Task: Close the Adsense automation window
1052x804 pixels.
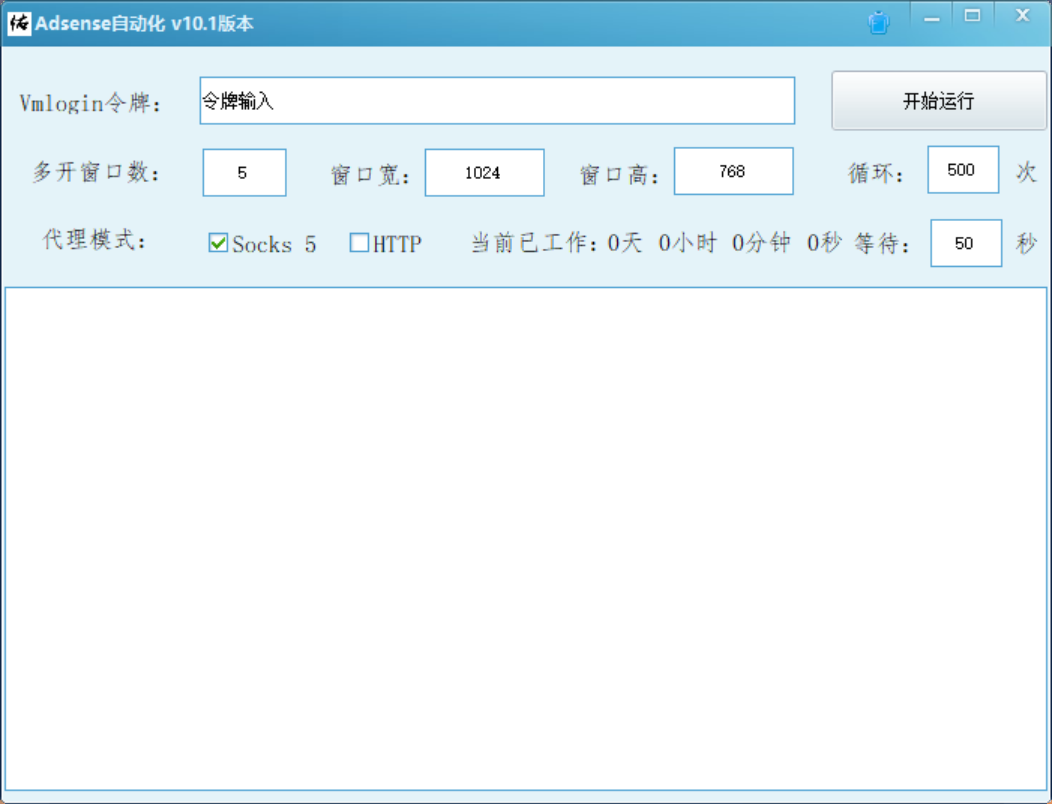Action: [x=1022, y=16]
